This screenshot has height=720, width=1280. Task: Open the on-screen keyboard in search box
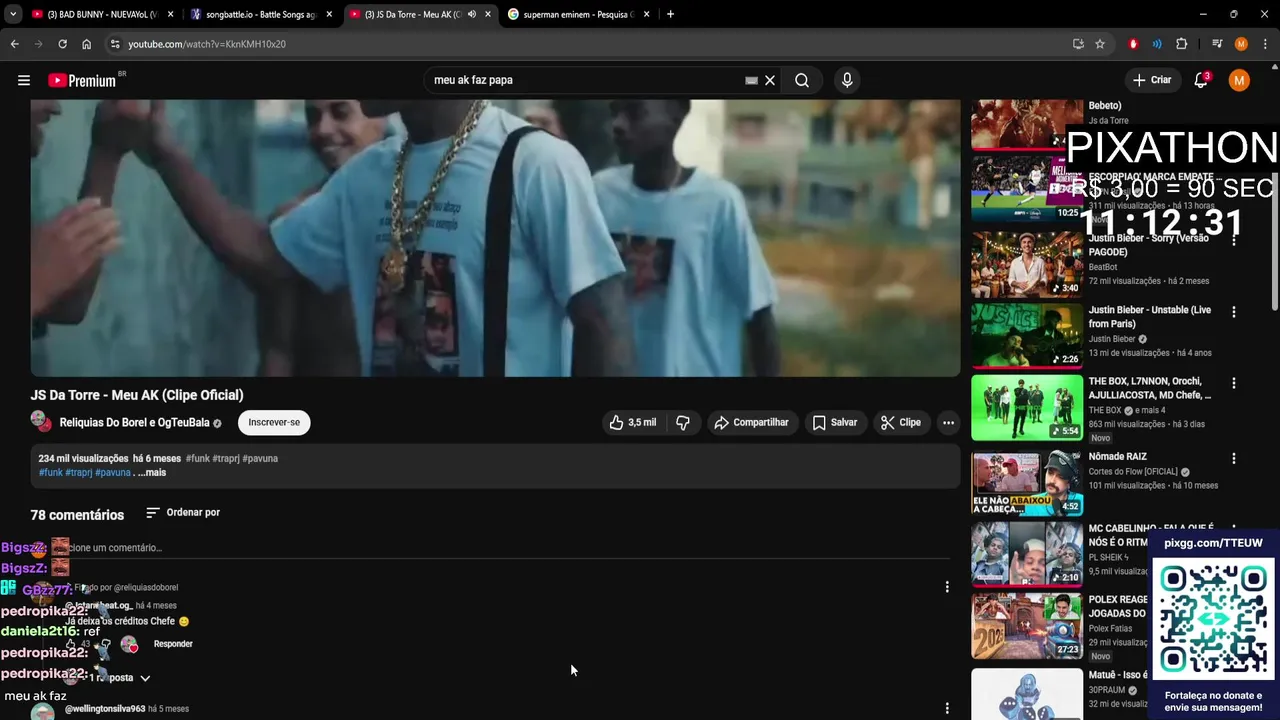click(751, 80)
